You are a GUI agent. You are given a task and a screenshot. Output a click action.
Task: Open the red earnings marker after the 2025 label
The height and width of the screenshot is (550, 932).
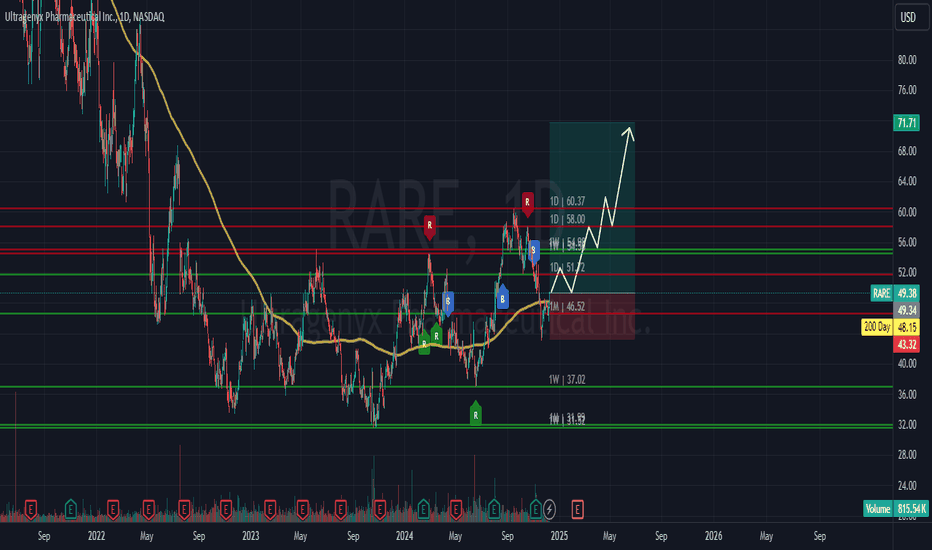click(x=577, y=509)
